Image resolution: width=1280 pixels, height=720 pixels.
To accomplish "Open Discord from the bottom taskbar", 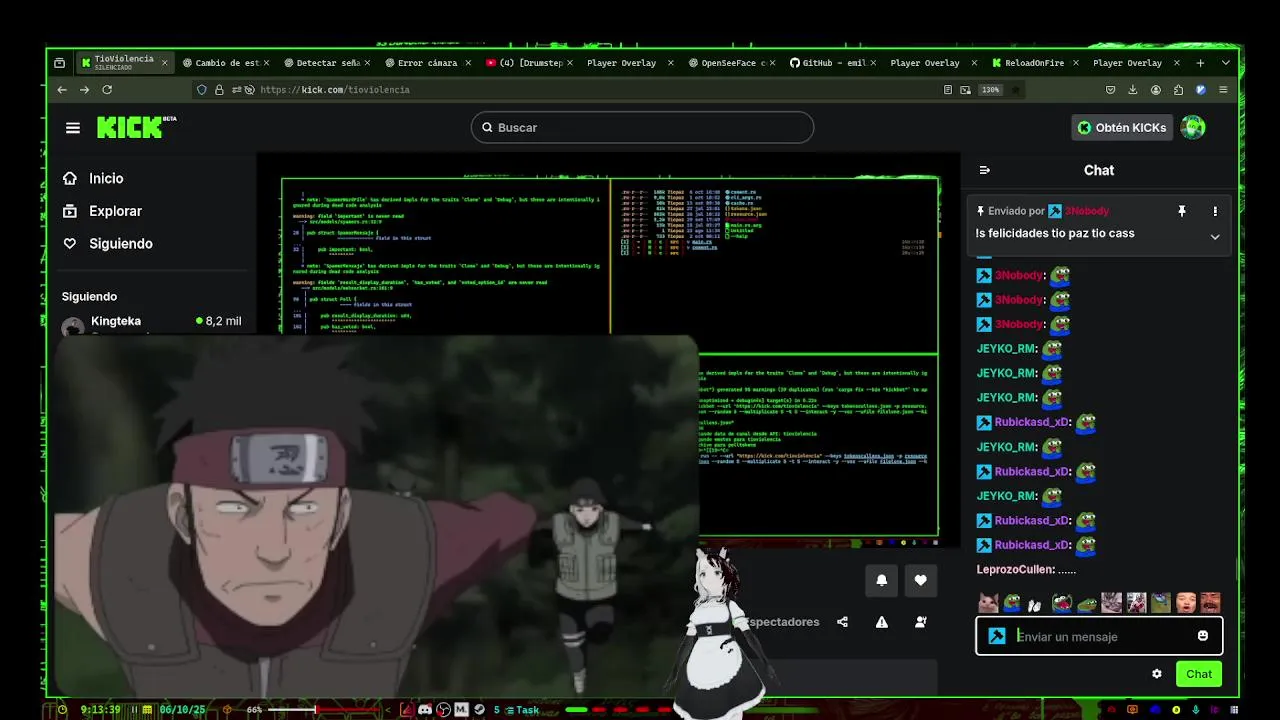I will click(x=425, y=710).
